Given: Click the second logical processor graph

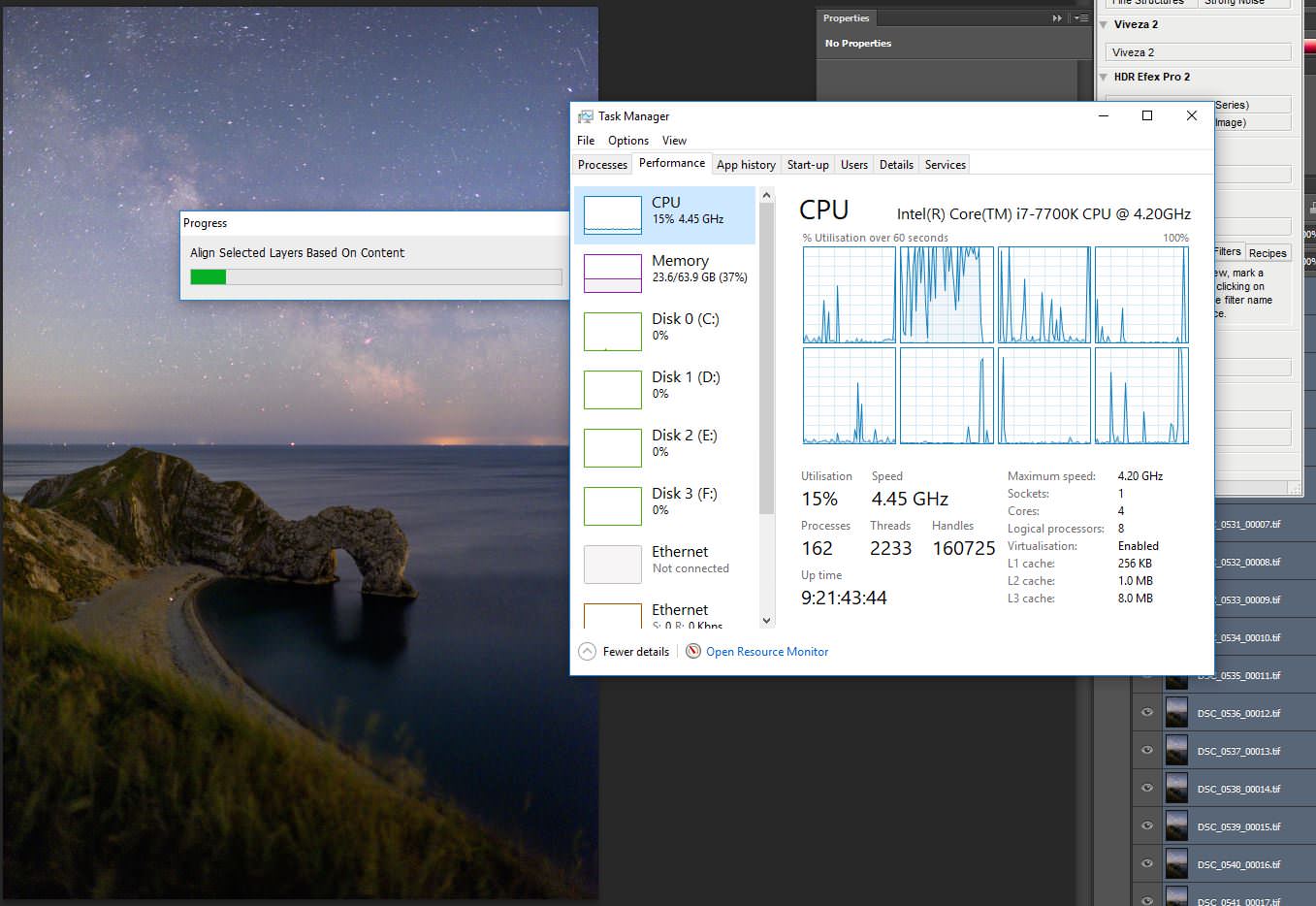Looking at the screenshot, I should pyautogui.click(x=947, y=295).
